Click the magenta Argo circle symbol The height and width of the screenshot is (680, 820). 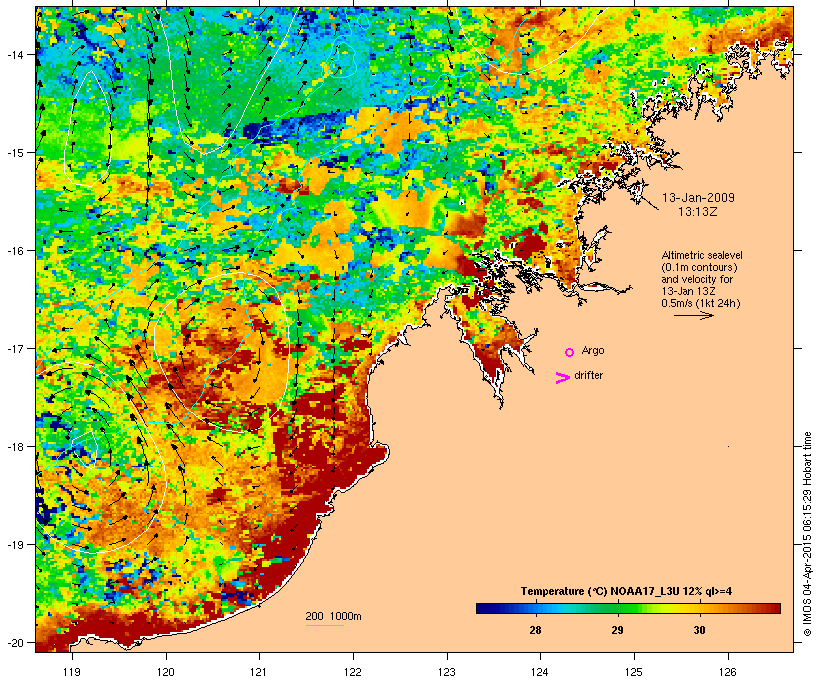pos(570,352)
